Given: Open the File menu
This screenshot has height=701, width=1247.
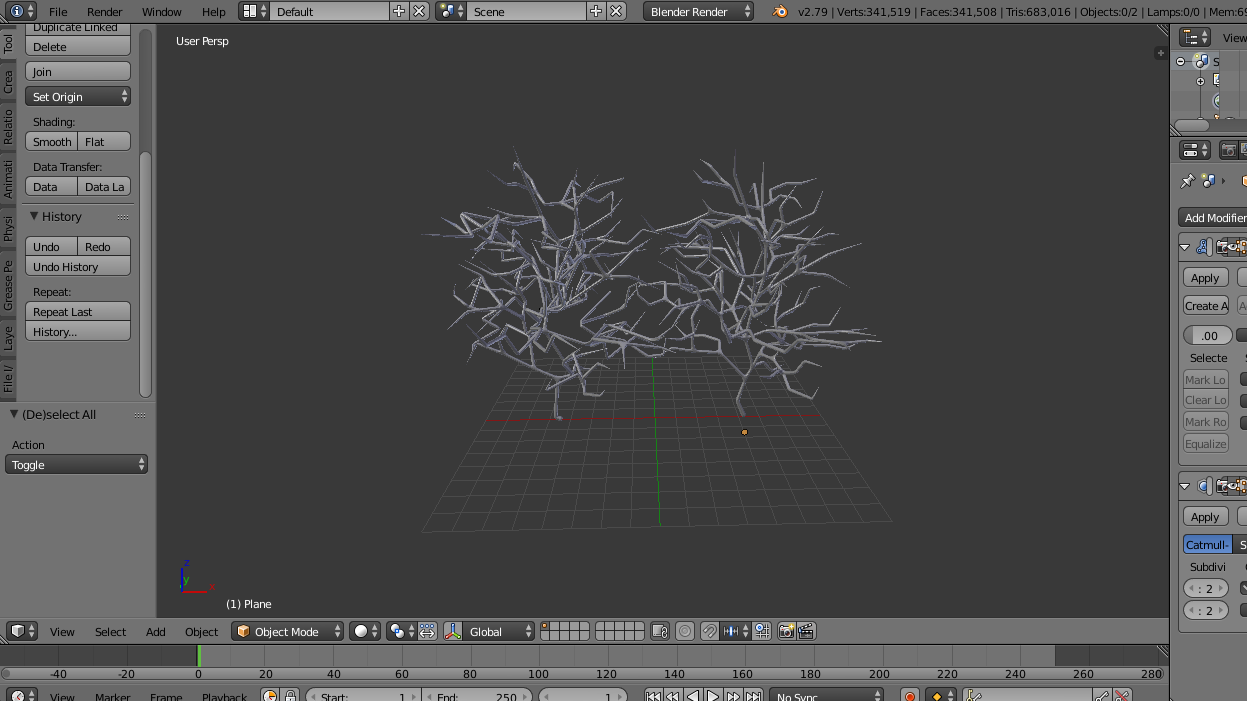Looking at the screenshot, I should point(58,12).
